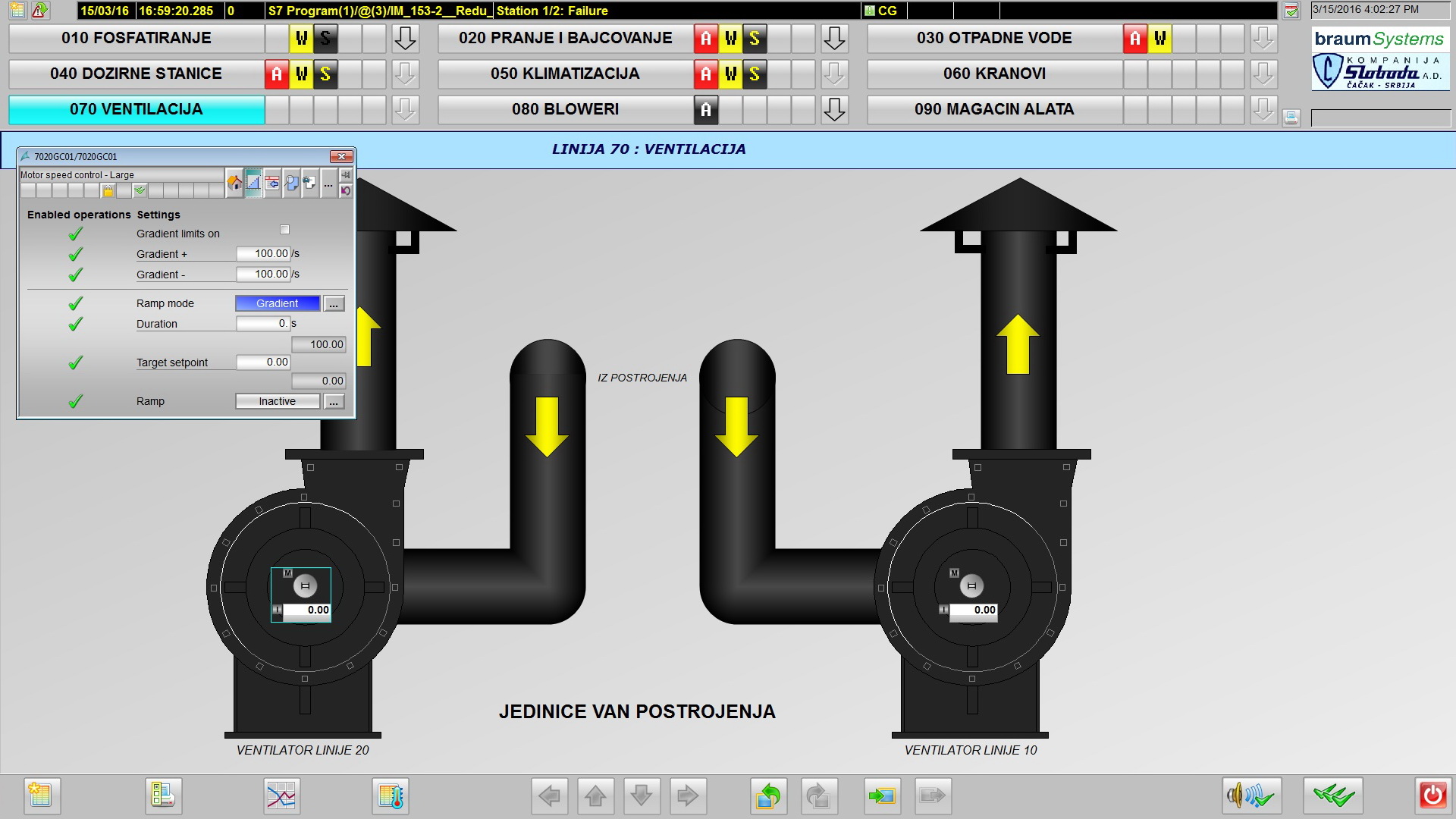Click the yellow padlock icon in faceplate
Viewport: 1456px width, 819px height.
click(x=108, y=190)
